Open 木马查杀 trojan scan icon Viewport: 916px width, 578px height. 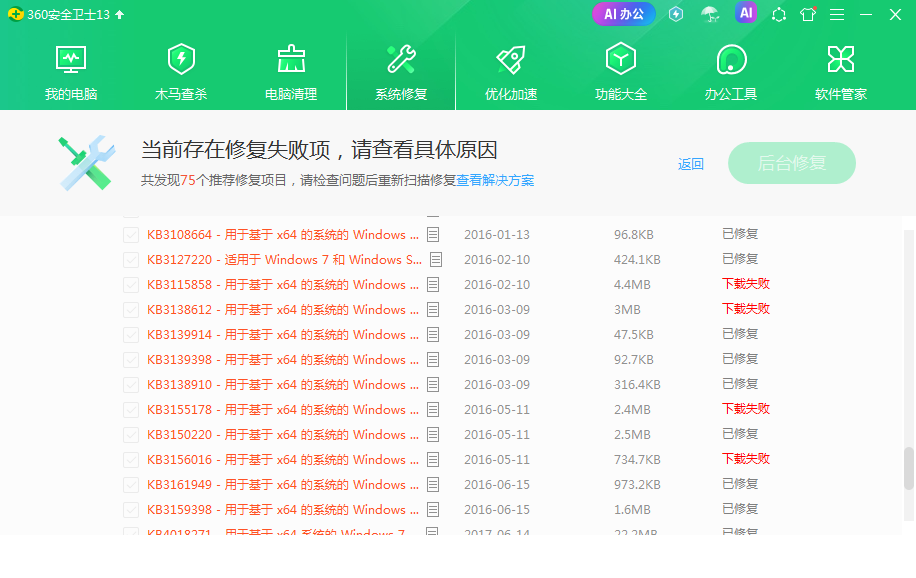(x=181, y=60)
